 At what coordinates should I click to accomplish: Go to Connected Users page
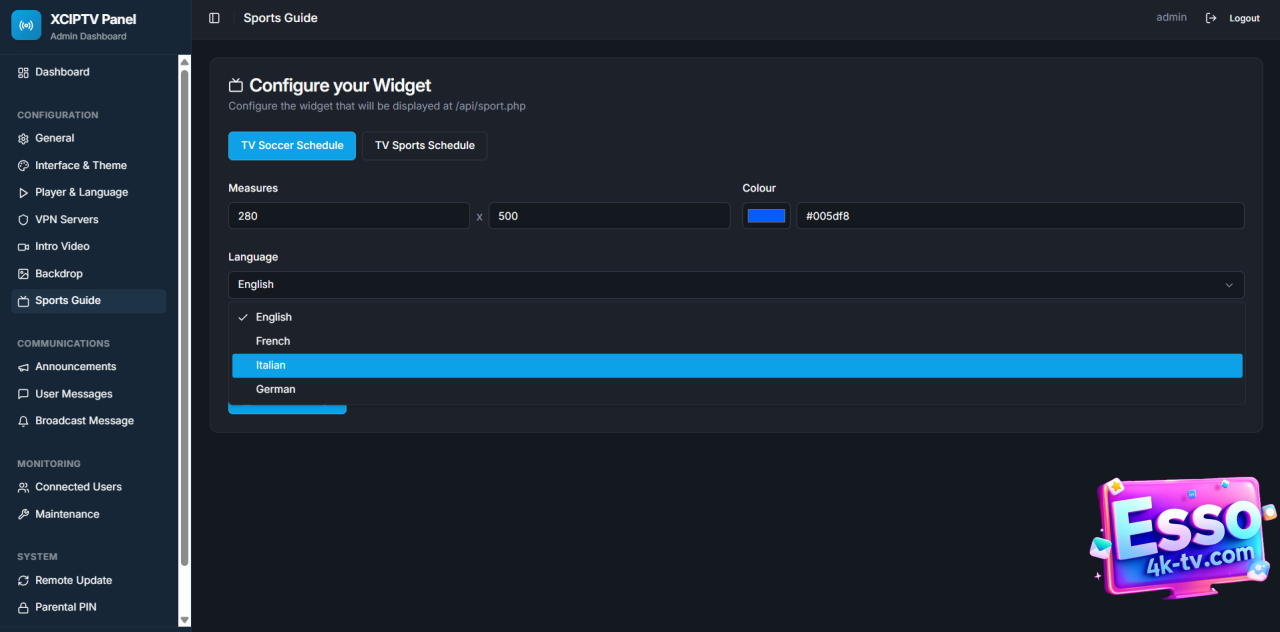[78, 487]
